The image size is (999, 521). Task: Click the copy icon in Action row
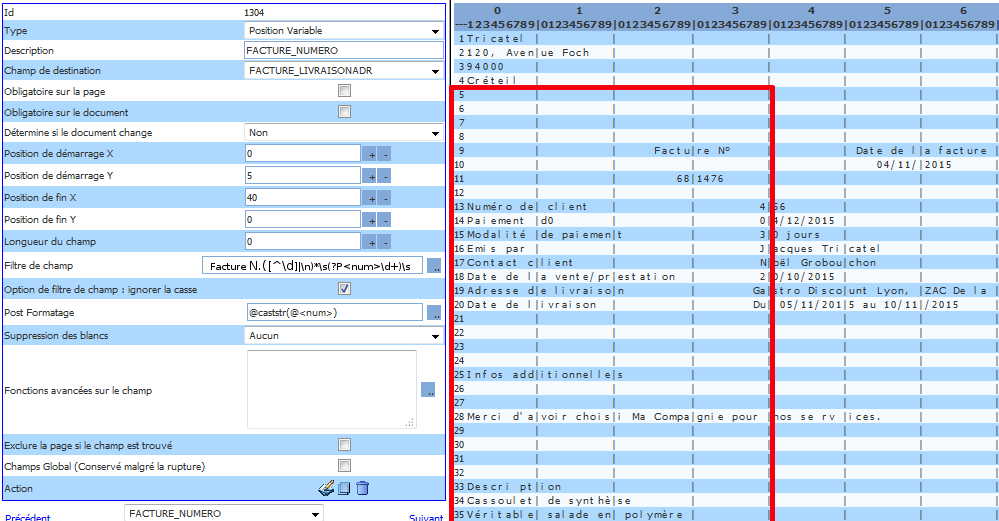tap(343, 488)
